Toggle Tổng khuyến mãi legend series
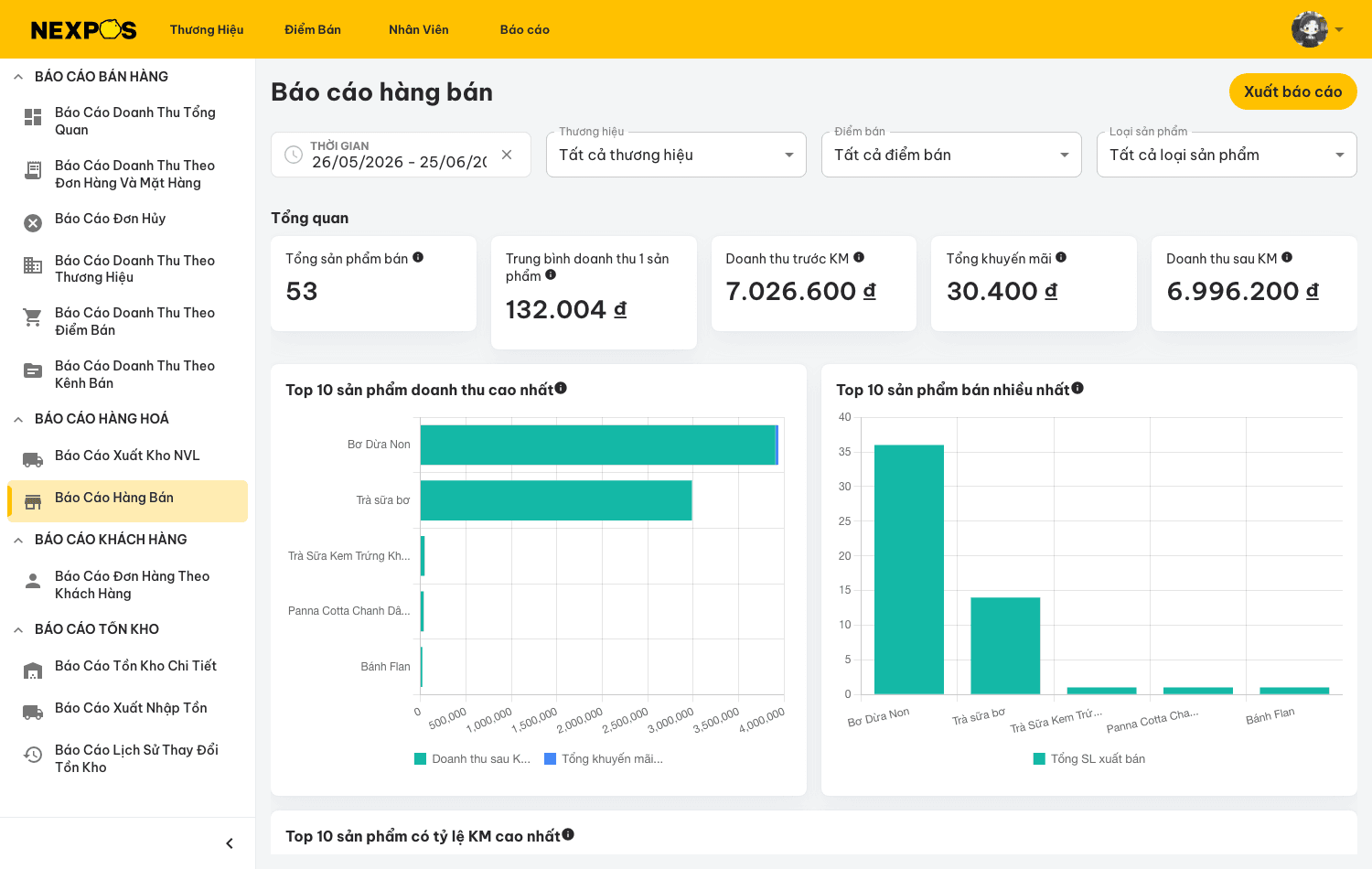The width and height of the screenshot is (1372, 869). 604,758
